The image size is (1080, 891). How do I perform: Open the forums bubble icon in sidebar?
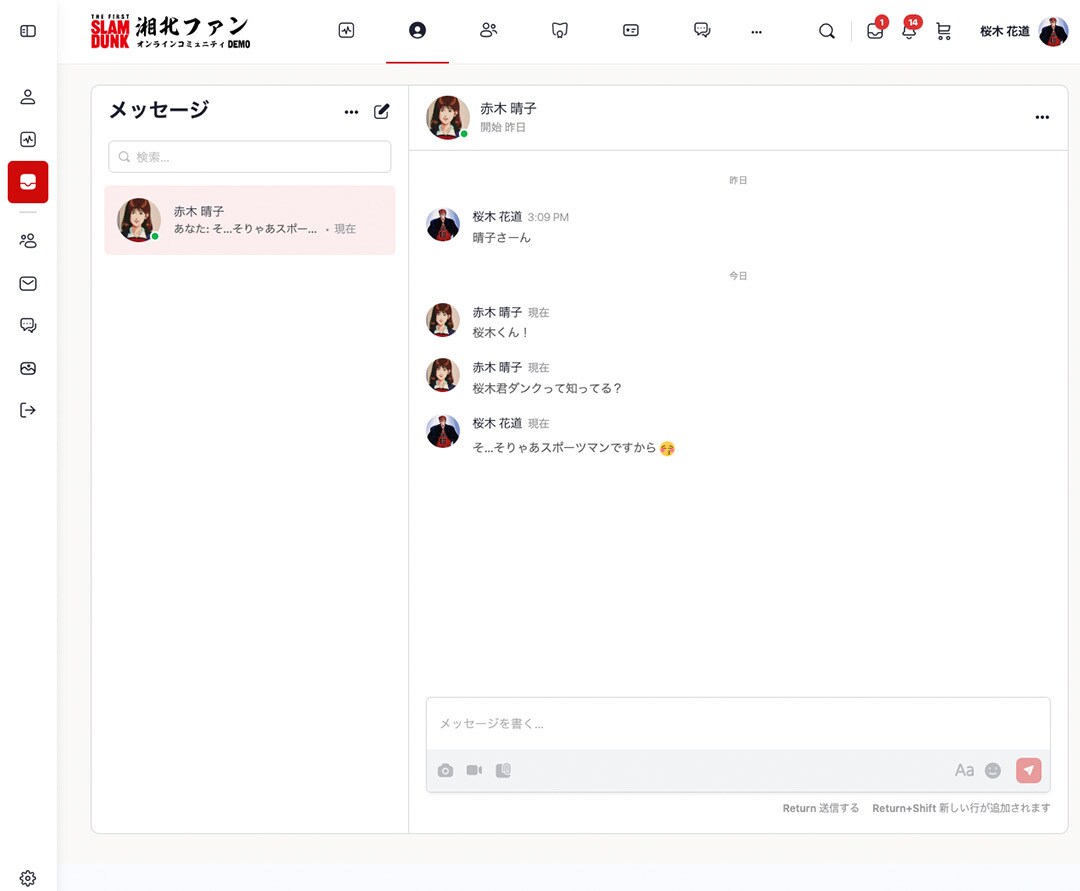coord(28,325)
